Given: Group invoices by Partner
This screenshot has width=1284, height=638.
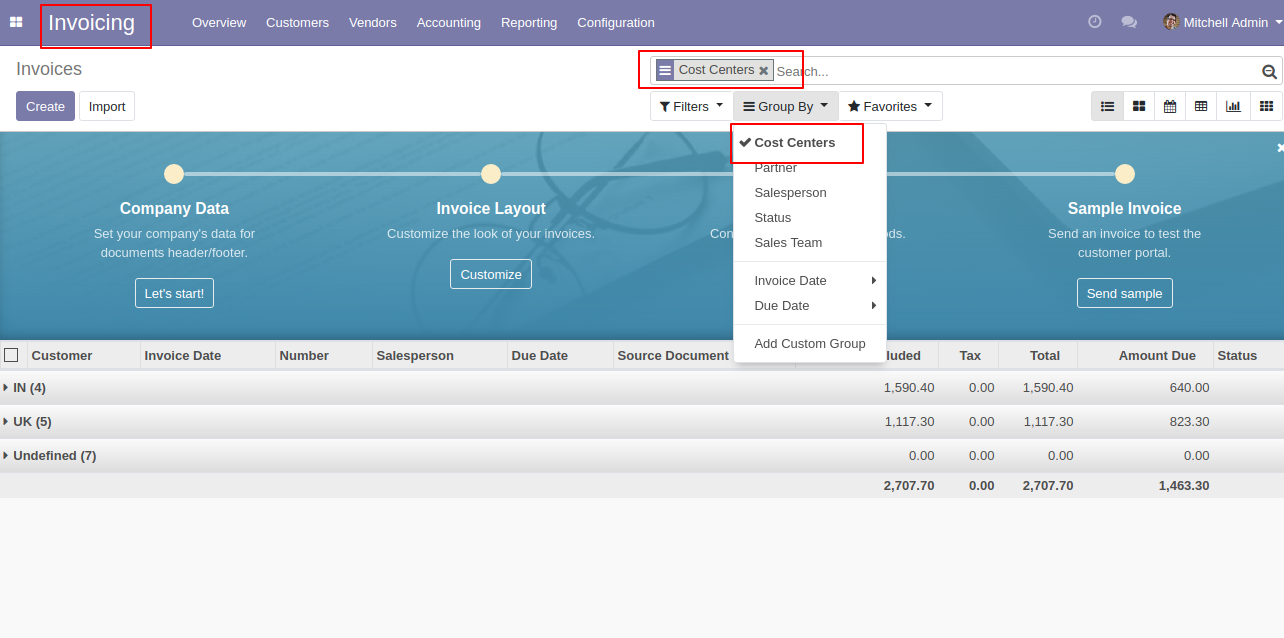Looking at the screenshot, I should (x=810, y=168).
